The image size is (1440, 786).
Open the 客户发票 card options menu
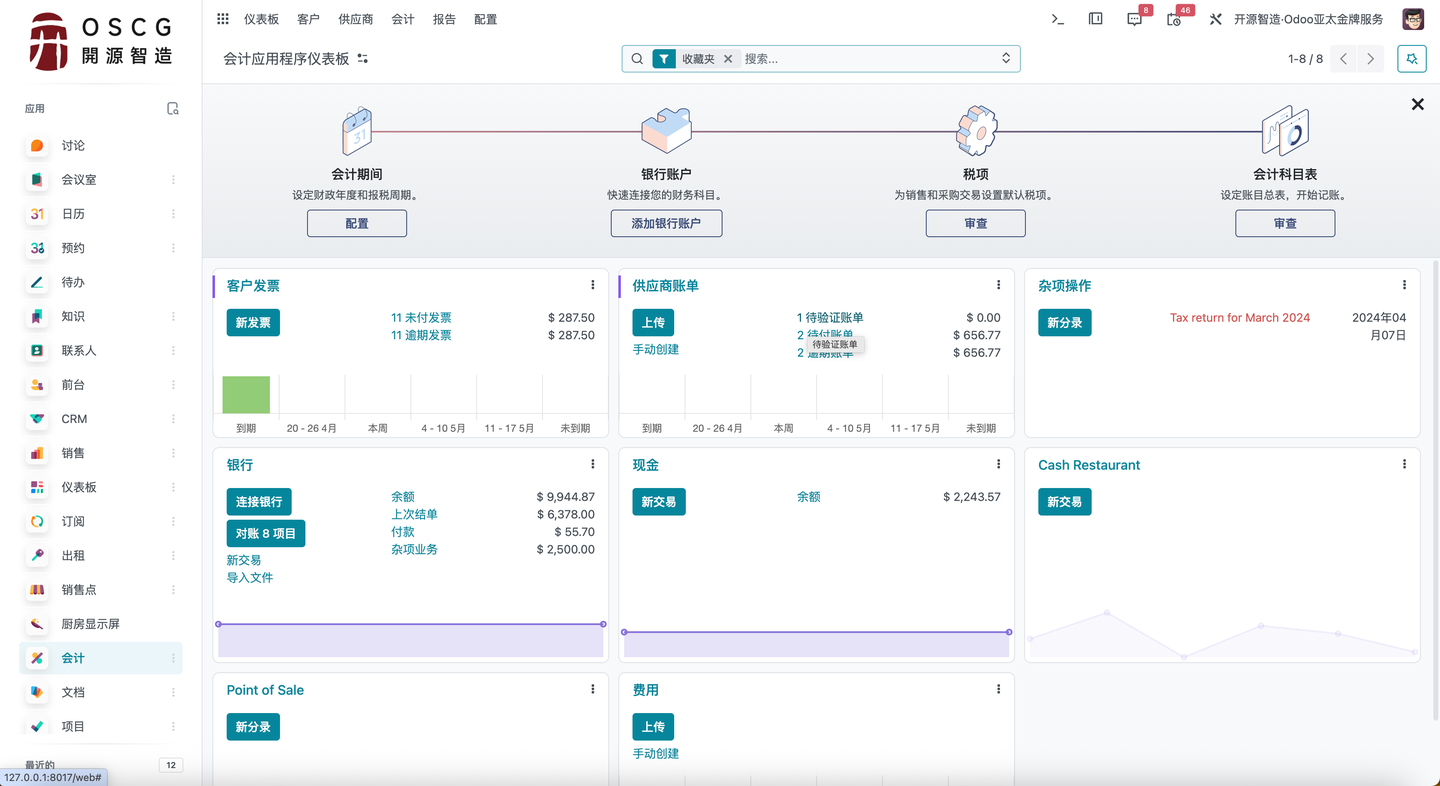[x=593, y=284]
